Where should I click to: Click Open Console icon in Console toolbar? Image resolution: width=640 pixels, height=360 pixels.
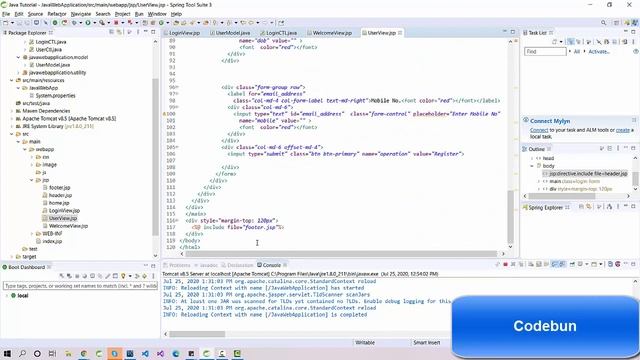click(x=594, y=264)
